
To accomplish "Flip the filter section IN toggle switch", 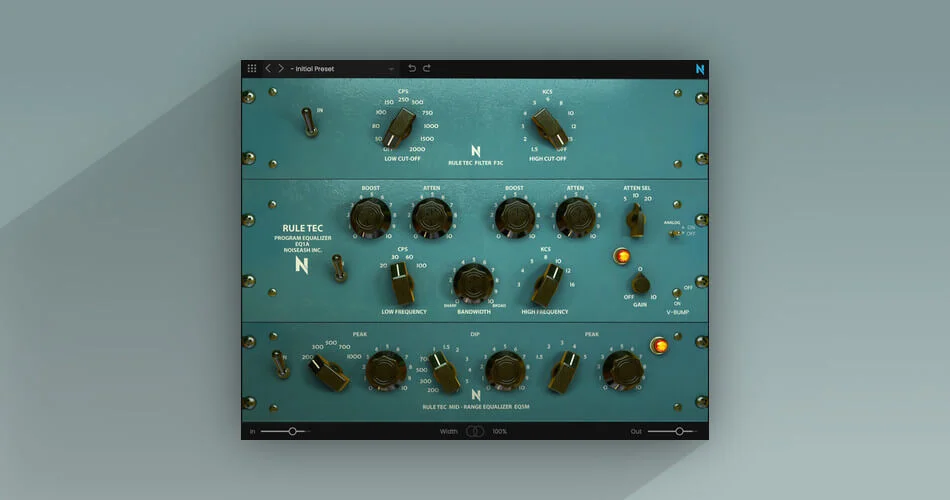I will click(x=309, y=122).
